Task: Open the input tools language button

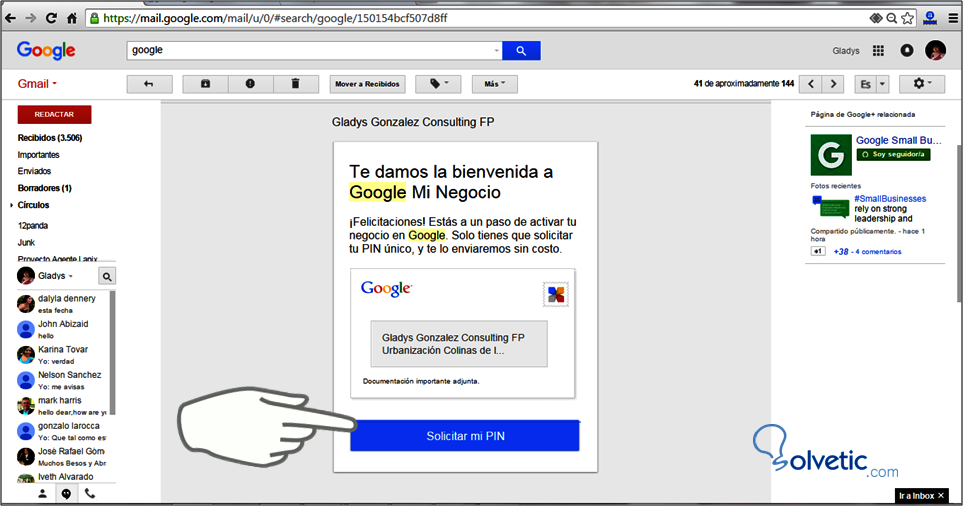Action: coord(865,84)
